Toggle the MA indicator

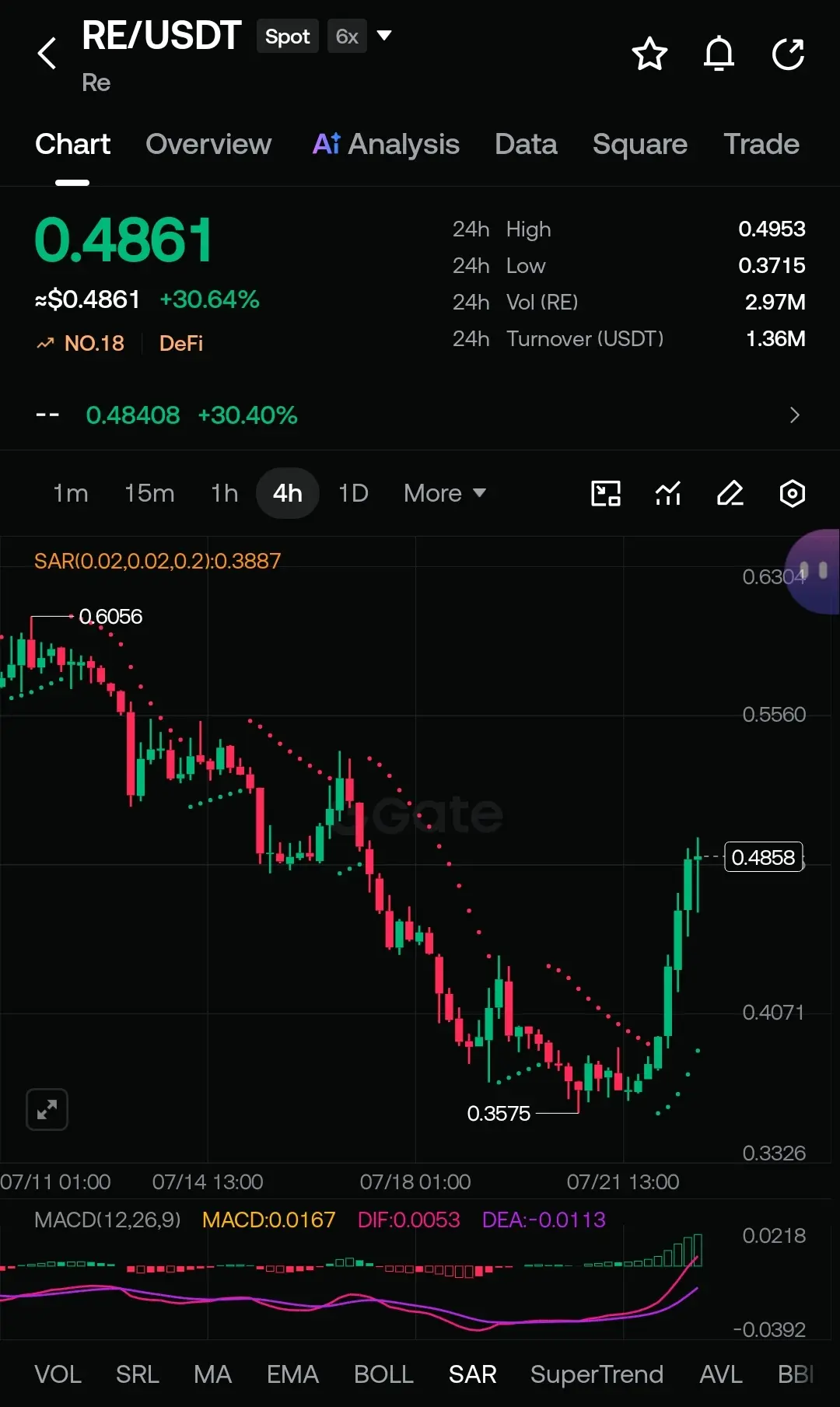pos(212,1374)
